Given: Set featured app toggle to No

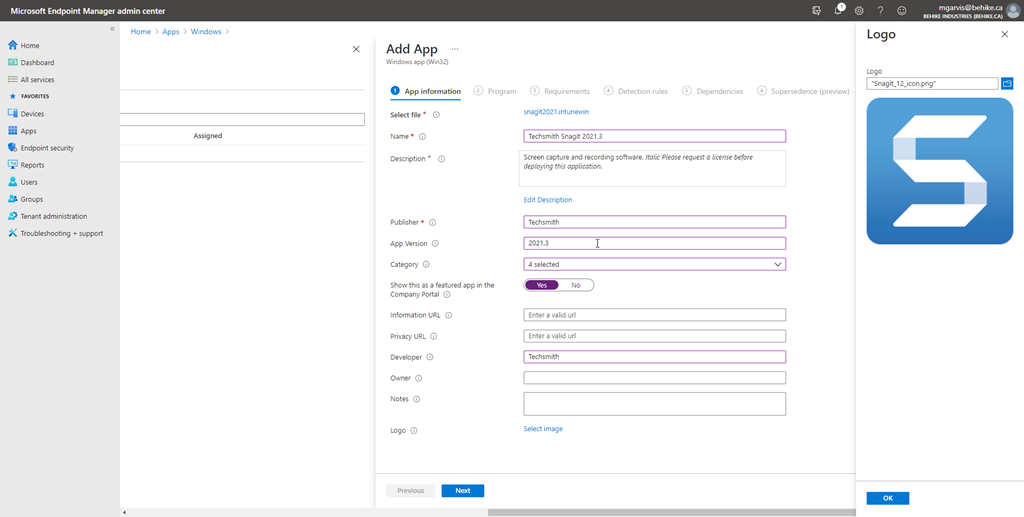Looking at the screenshot, I should pos(576,285).
